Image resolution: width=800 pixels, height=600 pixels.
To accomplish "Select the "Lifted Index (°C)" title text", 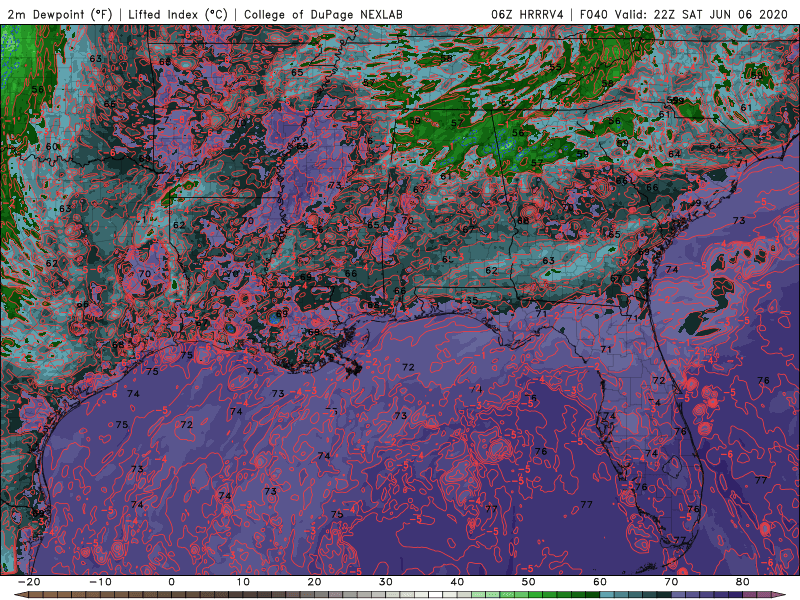I will [178, 14].
